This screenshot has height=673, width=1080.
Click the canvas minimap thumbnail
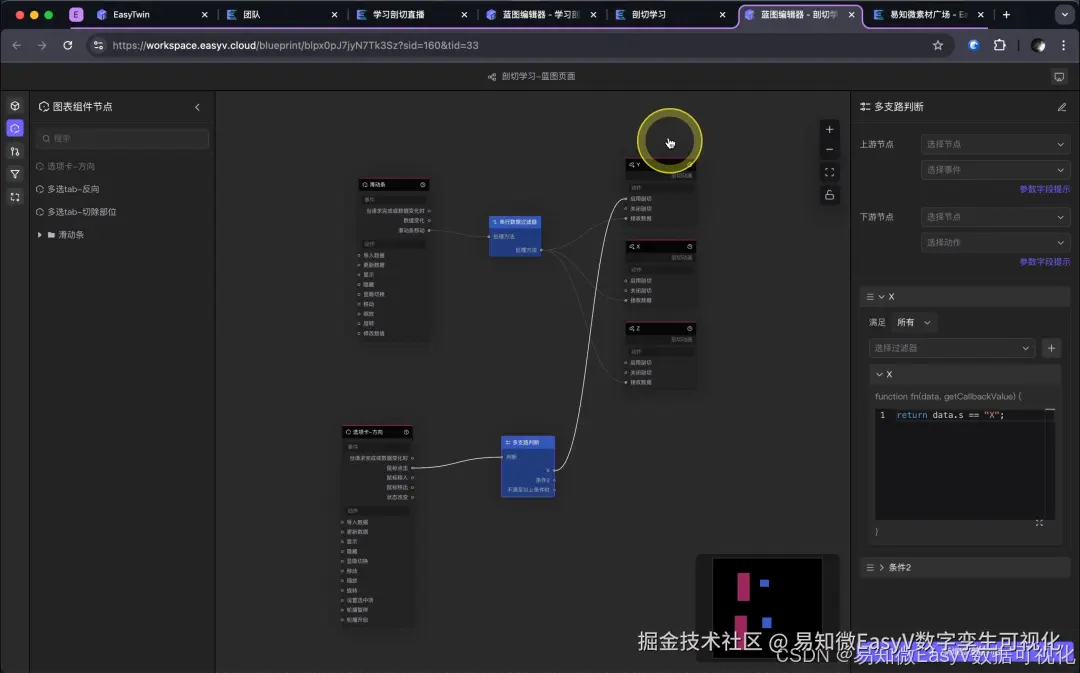[x=767, y=607]
